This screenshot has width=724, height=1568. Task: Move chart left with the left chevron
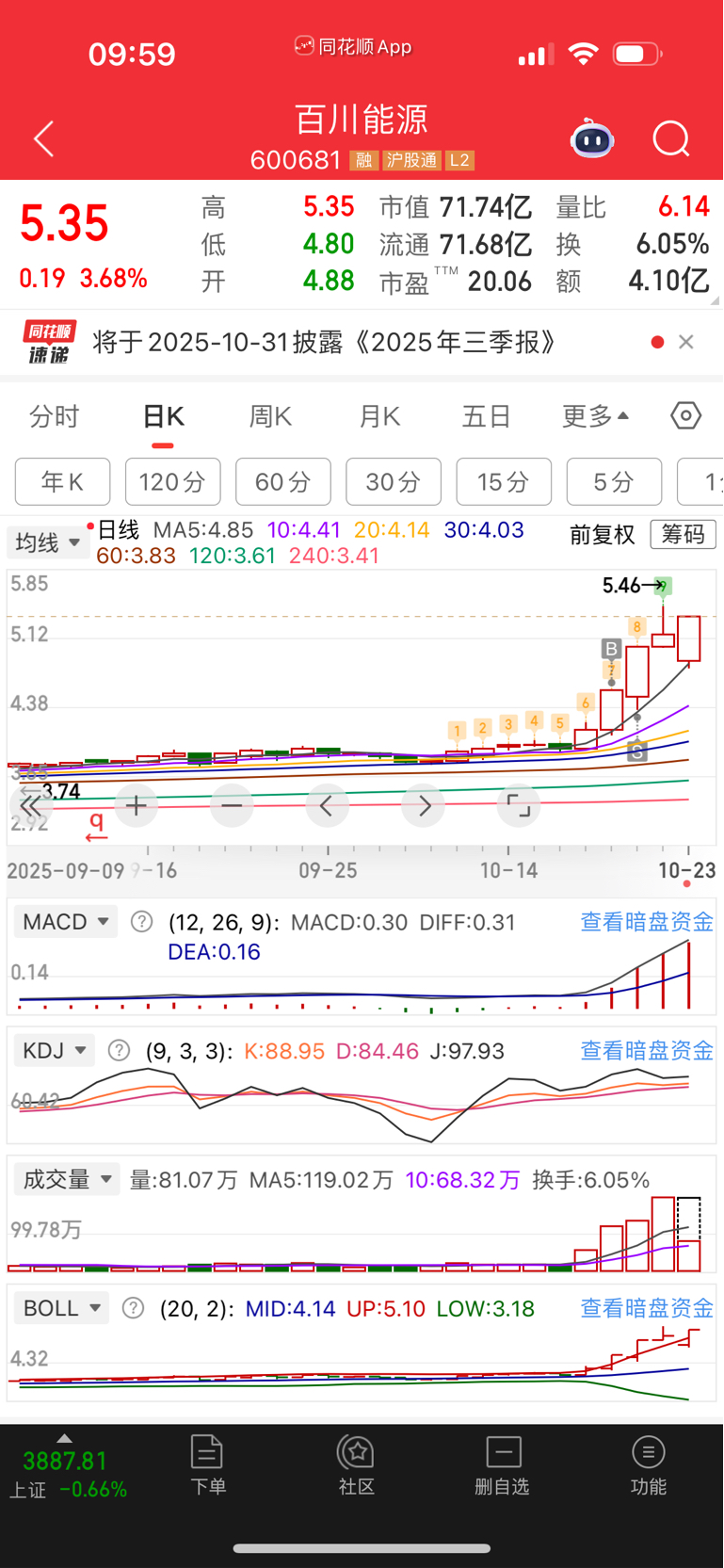pos(327,805)
